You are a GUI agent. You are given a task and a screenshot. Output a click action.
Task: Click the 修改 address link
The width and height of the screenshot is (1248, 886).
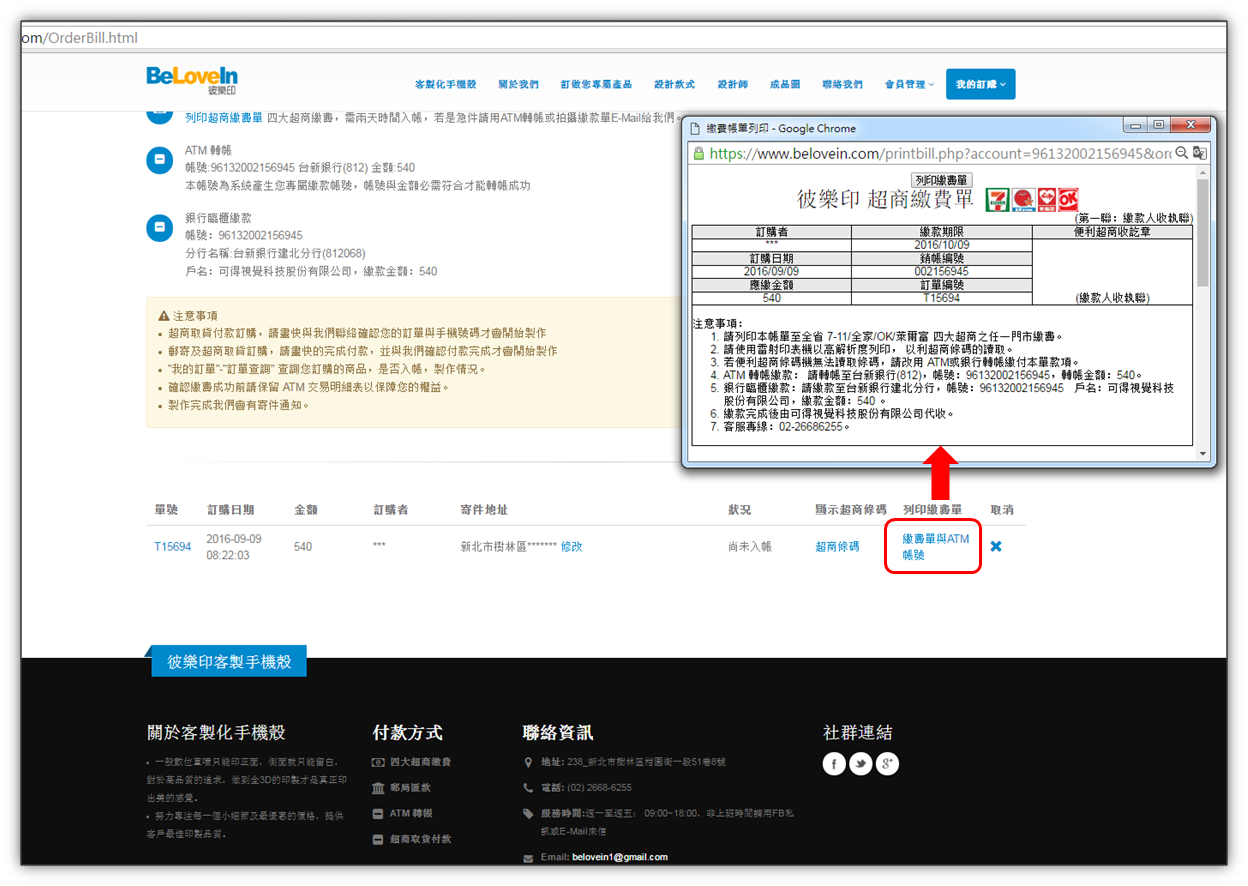571,547
